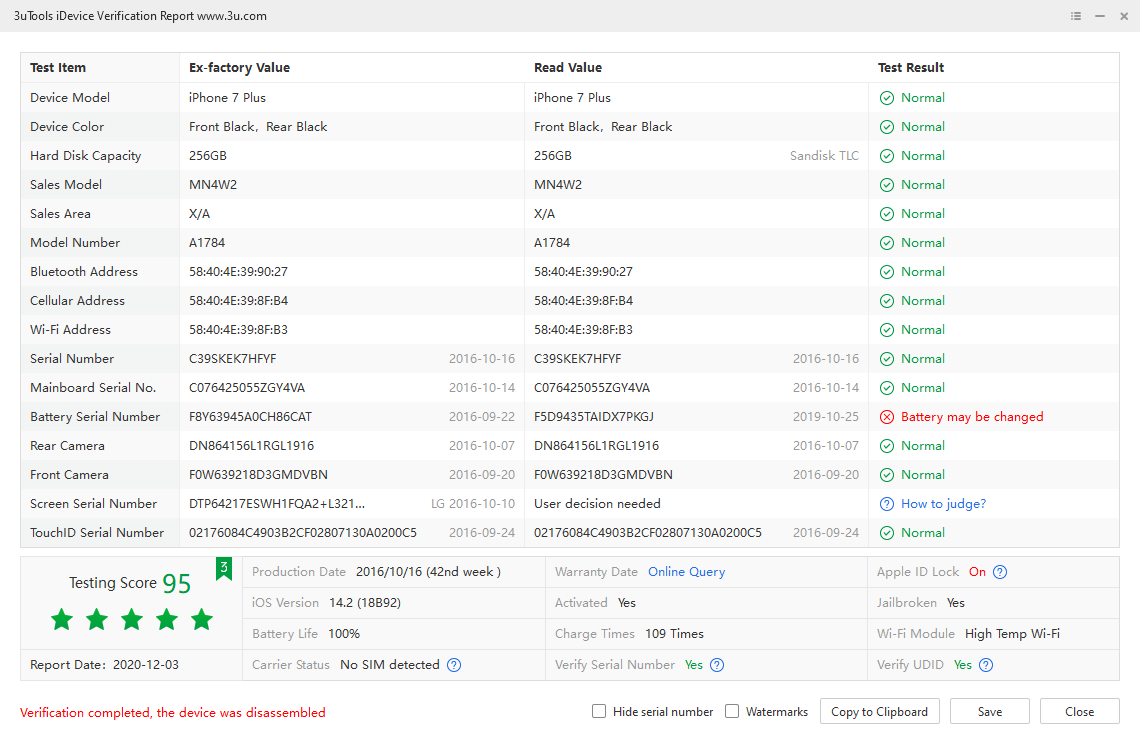Minimize the verification report window

pos(1100,16)
